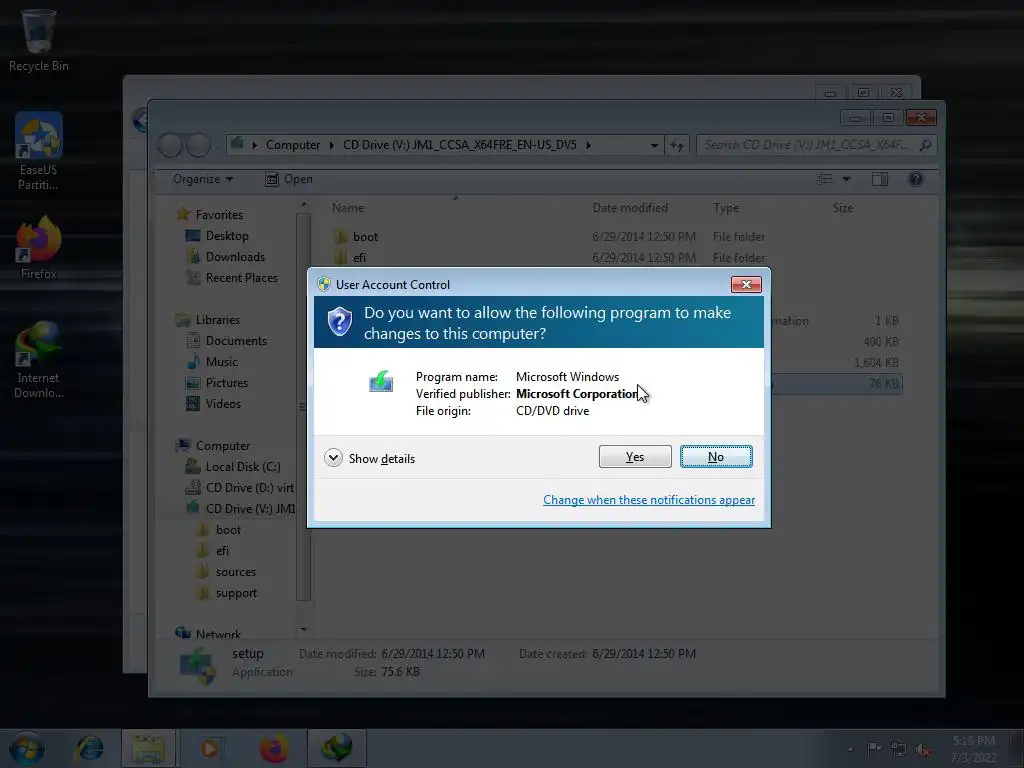Open Windows Media Player from taskbar
1024x768 pixels.
click(x=210, y=748)
